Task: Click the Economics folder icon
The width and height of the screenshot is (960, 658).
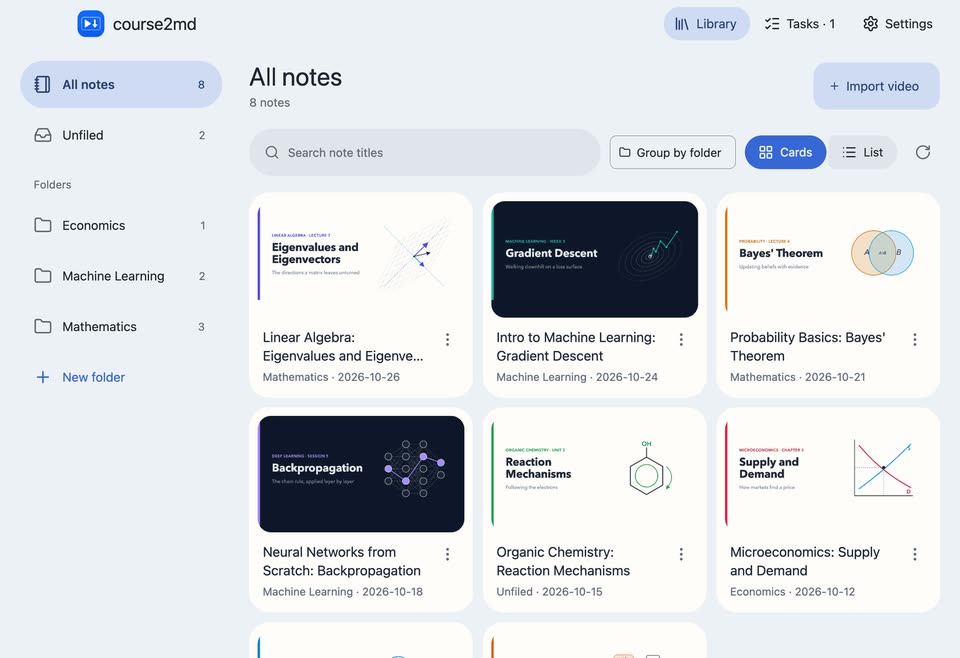Action: coord(43,225)
